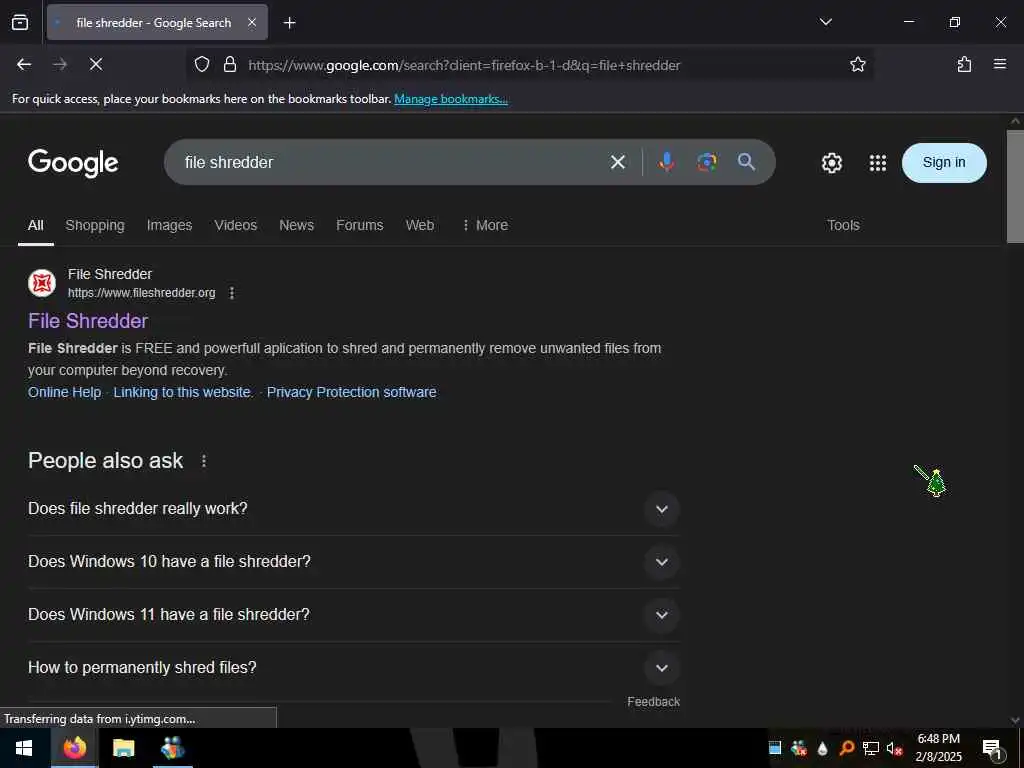Screen dimensions: 1024x768
Task: Click the File Shredder site favicon
Action: [x=42, y=283]
